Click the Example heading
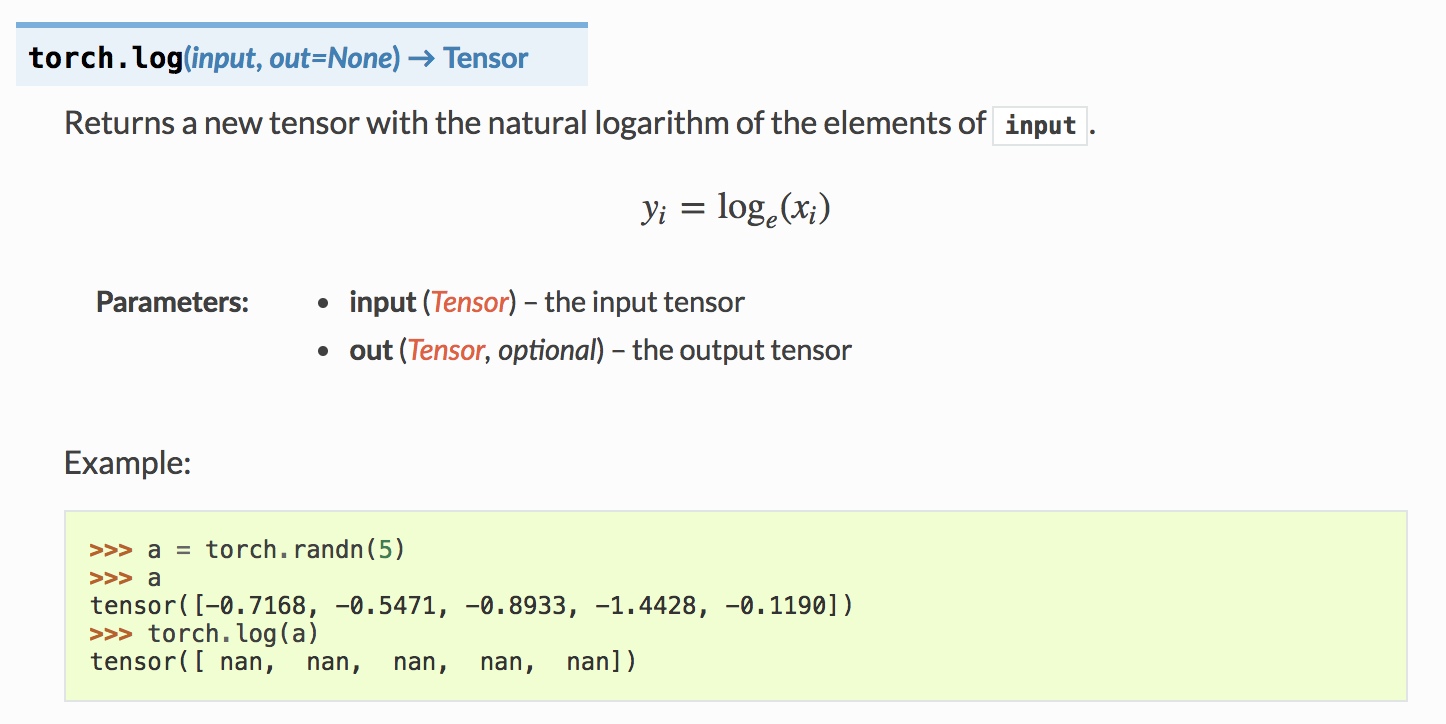 pos(127,463)
